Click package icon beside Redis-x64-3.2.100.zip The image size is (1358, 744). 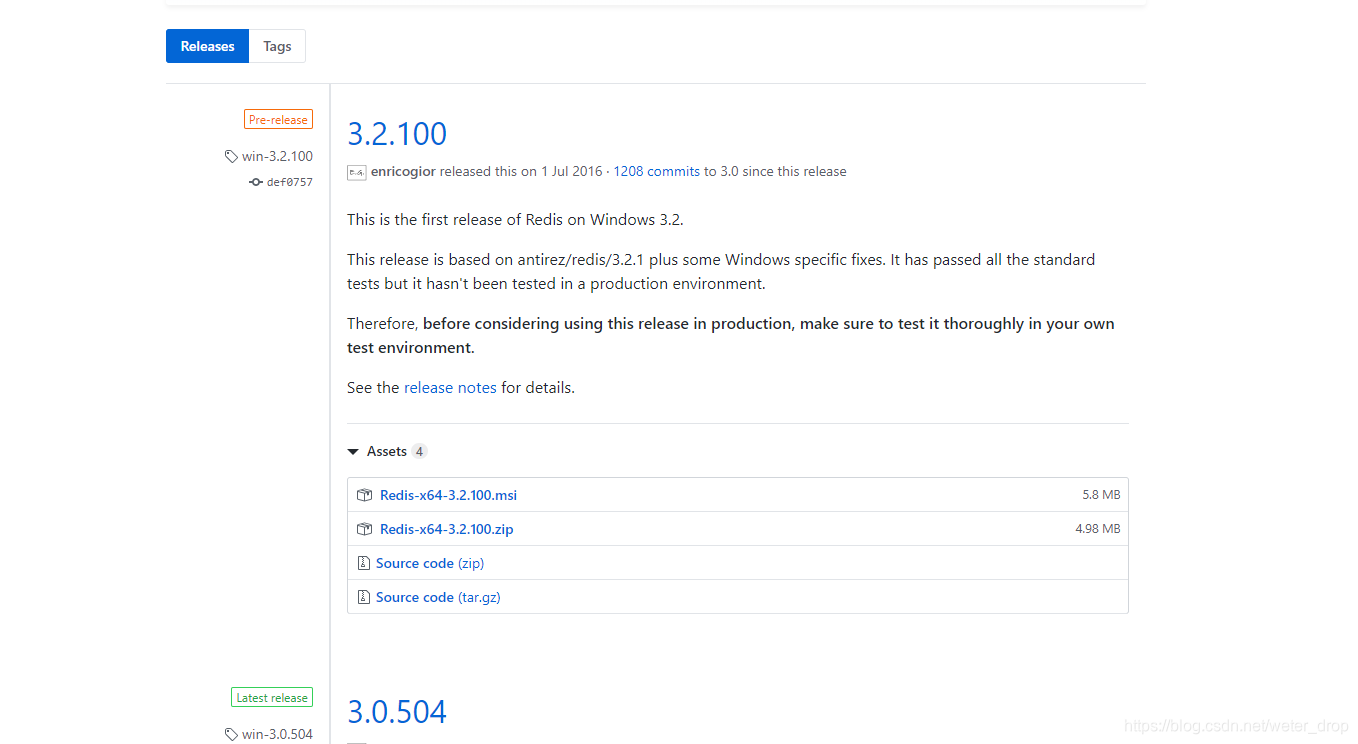coord(365,529)
